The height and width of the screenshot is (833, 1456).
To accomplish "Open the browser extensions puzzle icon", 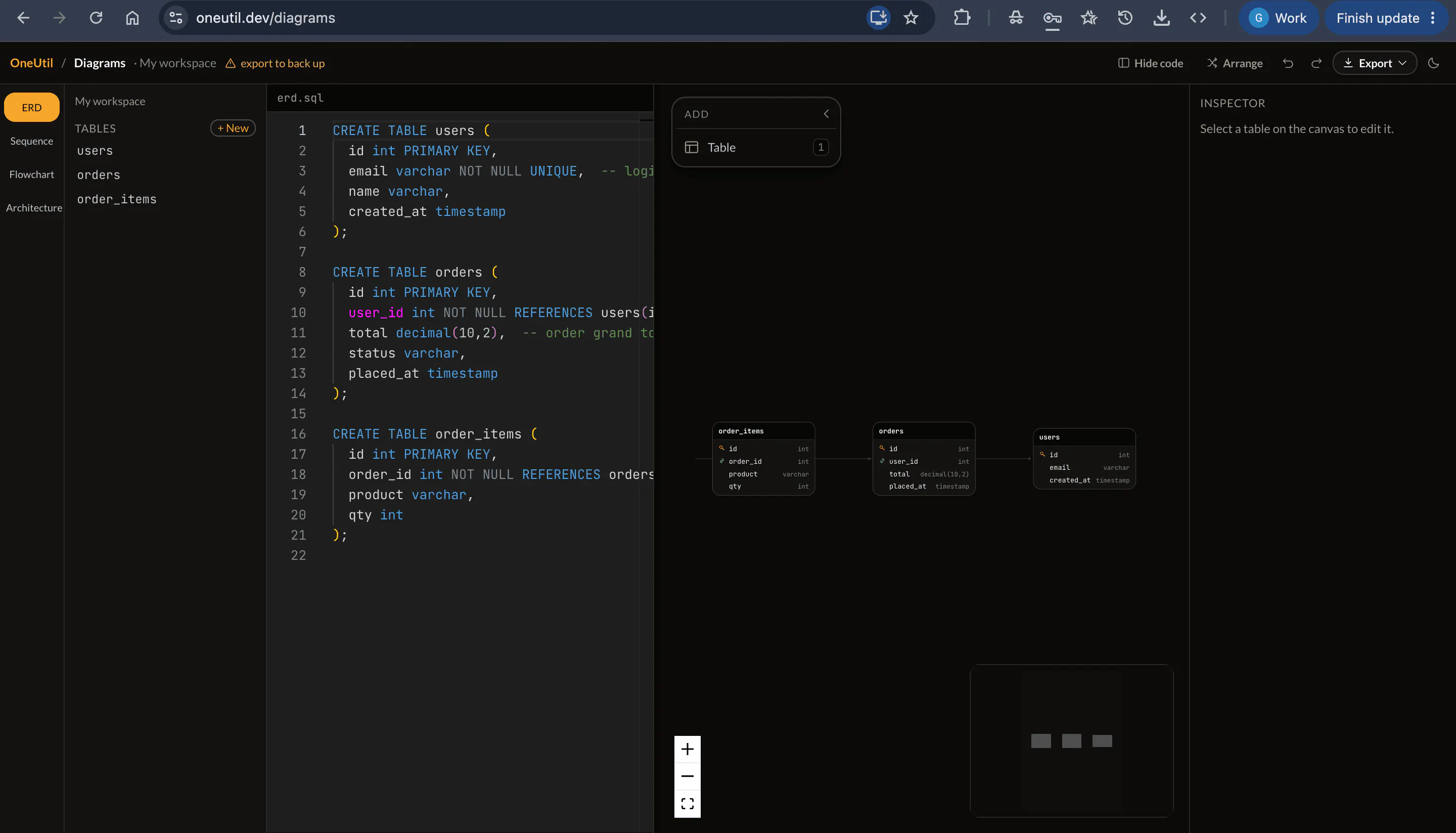I will click(962, 18).
